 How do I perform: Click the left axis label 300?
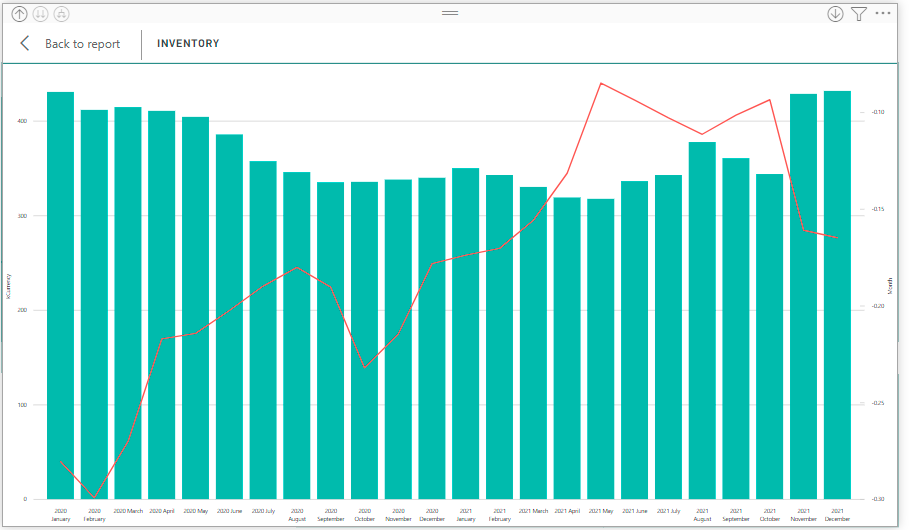point(22,216)
